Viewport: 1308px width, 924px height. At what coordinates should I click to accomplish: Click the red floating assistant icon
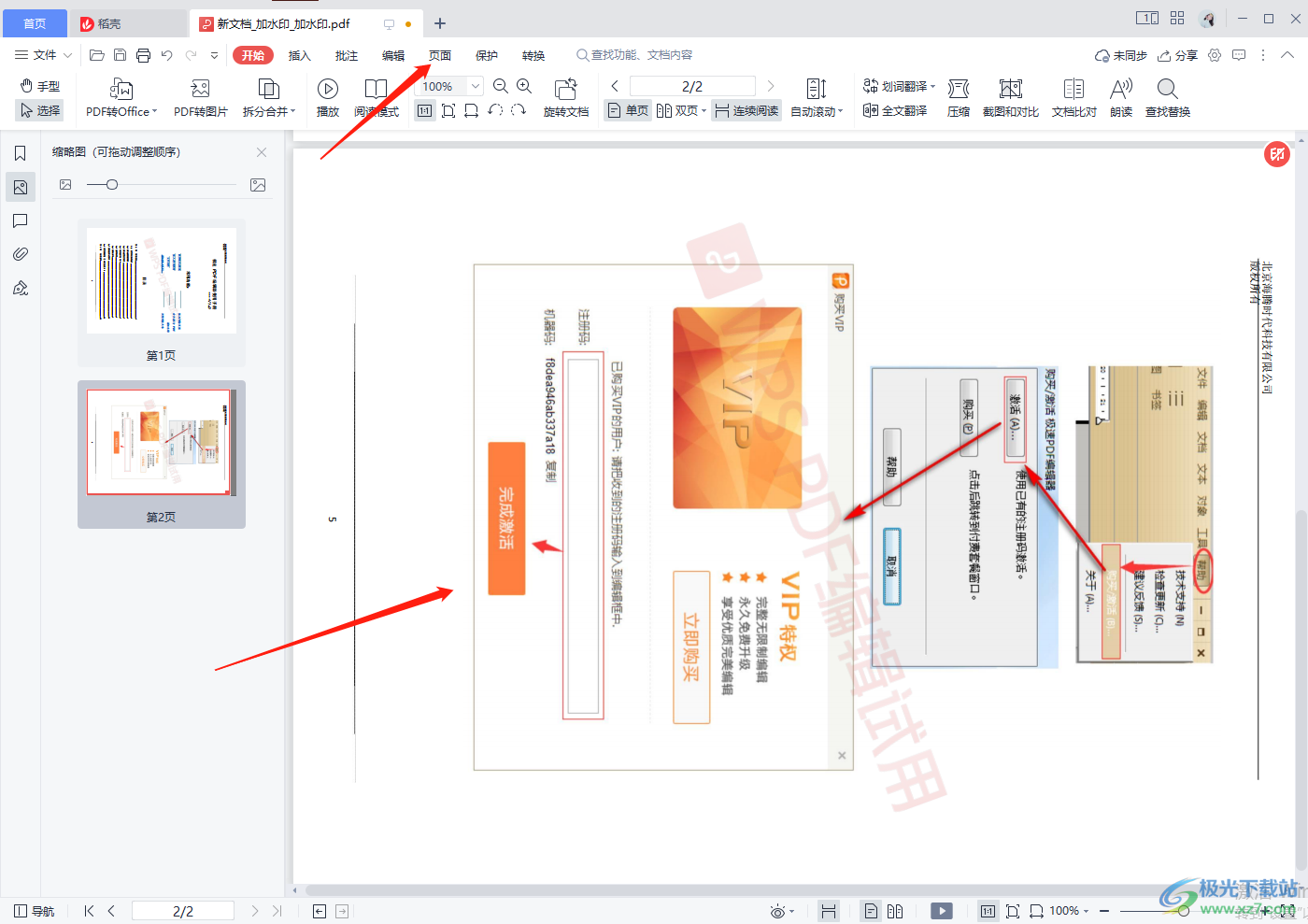(1277, 154)
